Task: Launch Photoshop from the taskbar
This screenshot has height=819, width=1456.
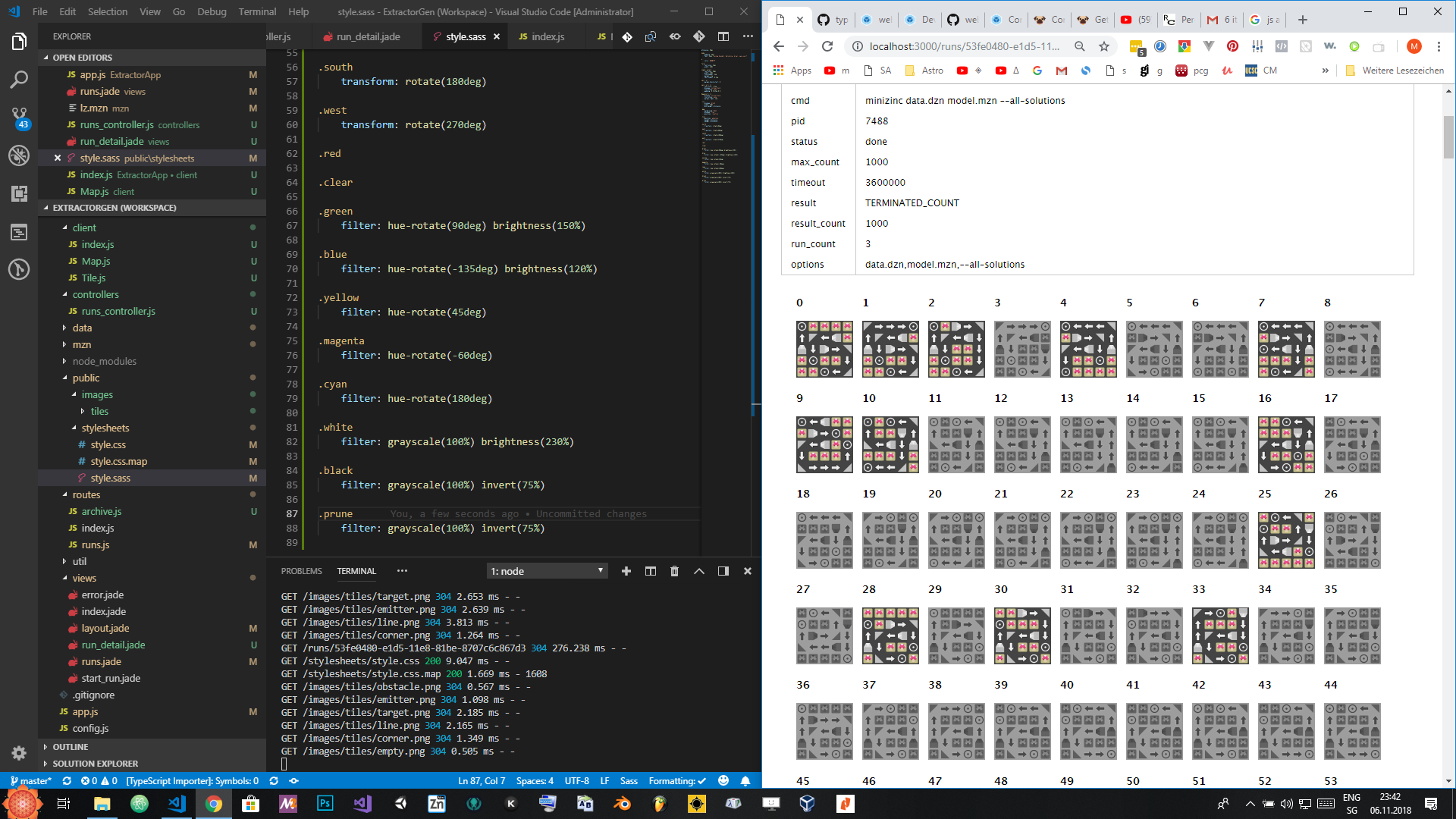Action: click(x=325, y=804)
